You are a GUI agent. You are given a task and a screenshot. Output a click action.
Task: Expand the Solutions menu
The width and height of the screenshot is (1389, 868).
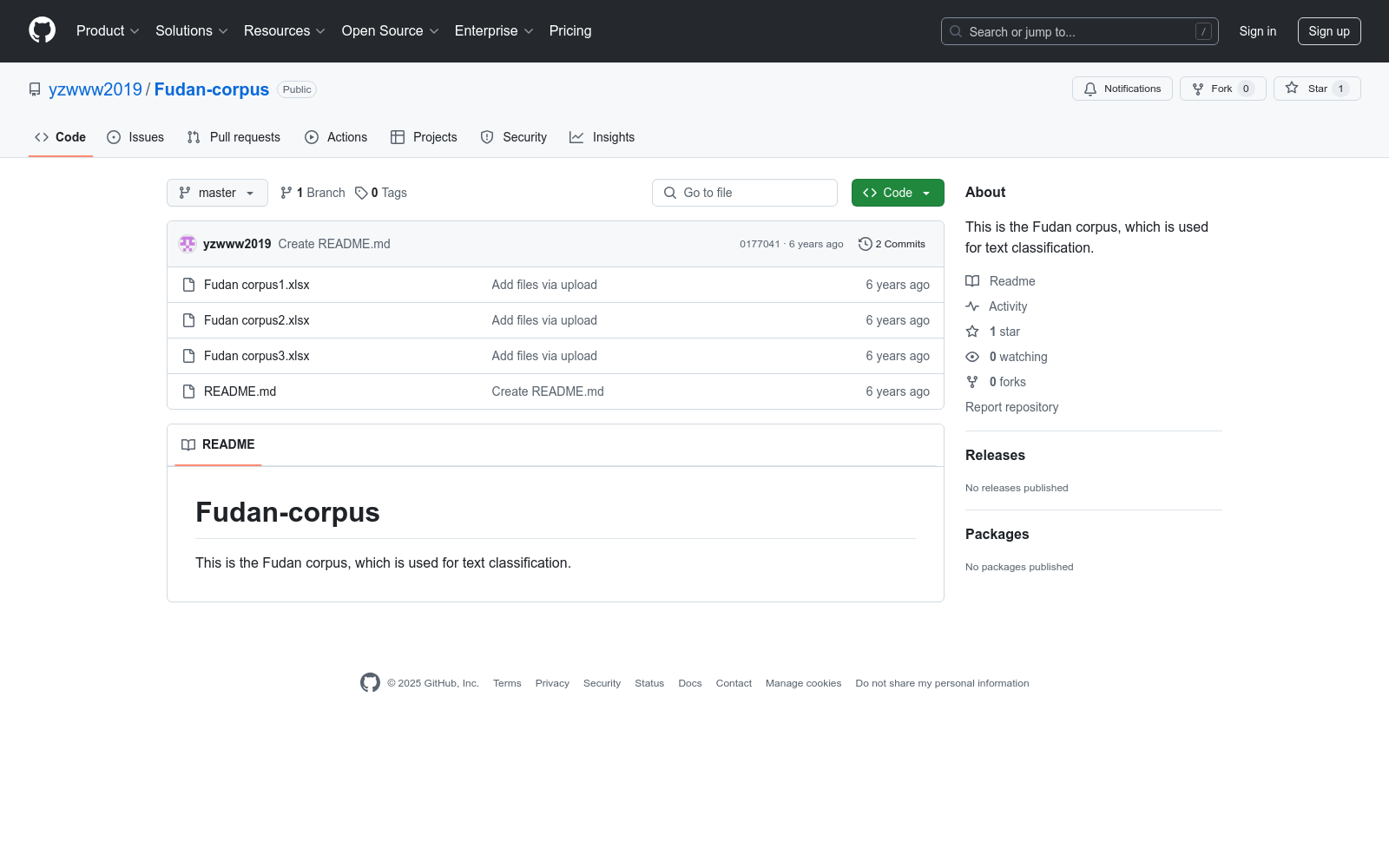point(192,31)
